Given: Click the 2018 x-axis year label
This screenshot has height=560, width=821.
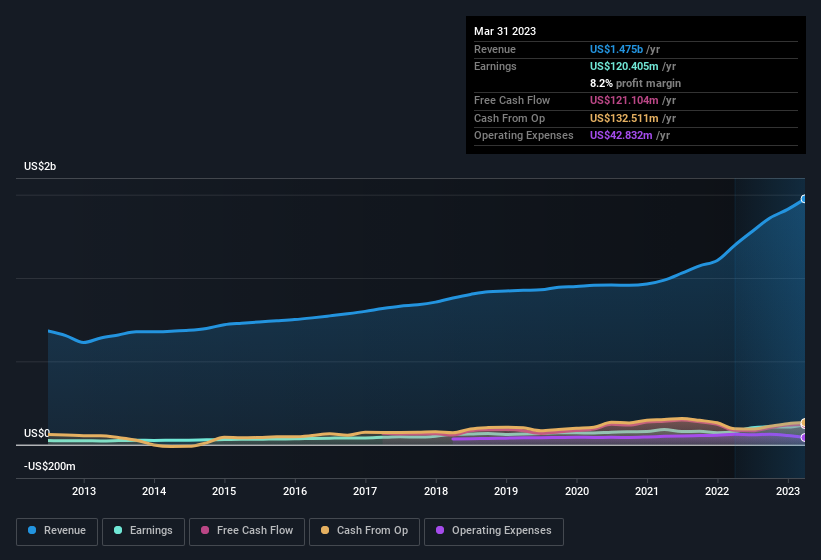Looking at the screenshot, I should coord(436,491).
